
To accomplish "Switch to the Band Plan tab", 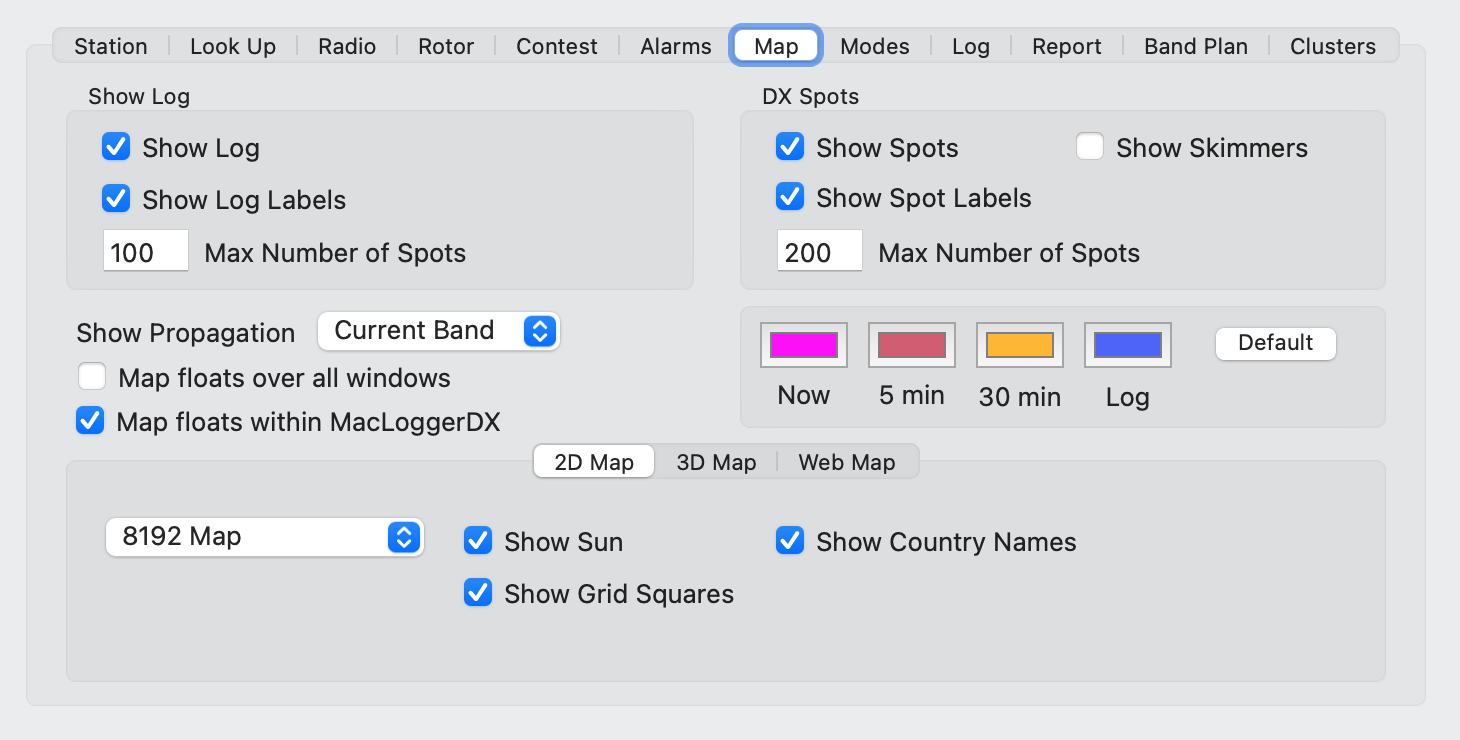I will click(1195, 45).
